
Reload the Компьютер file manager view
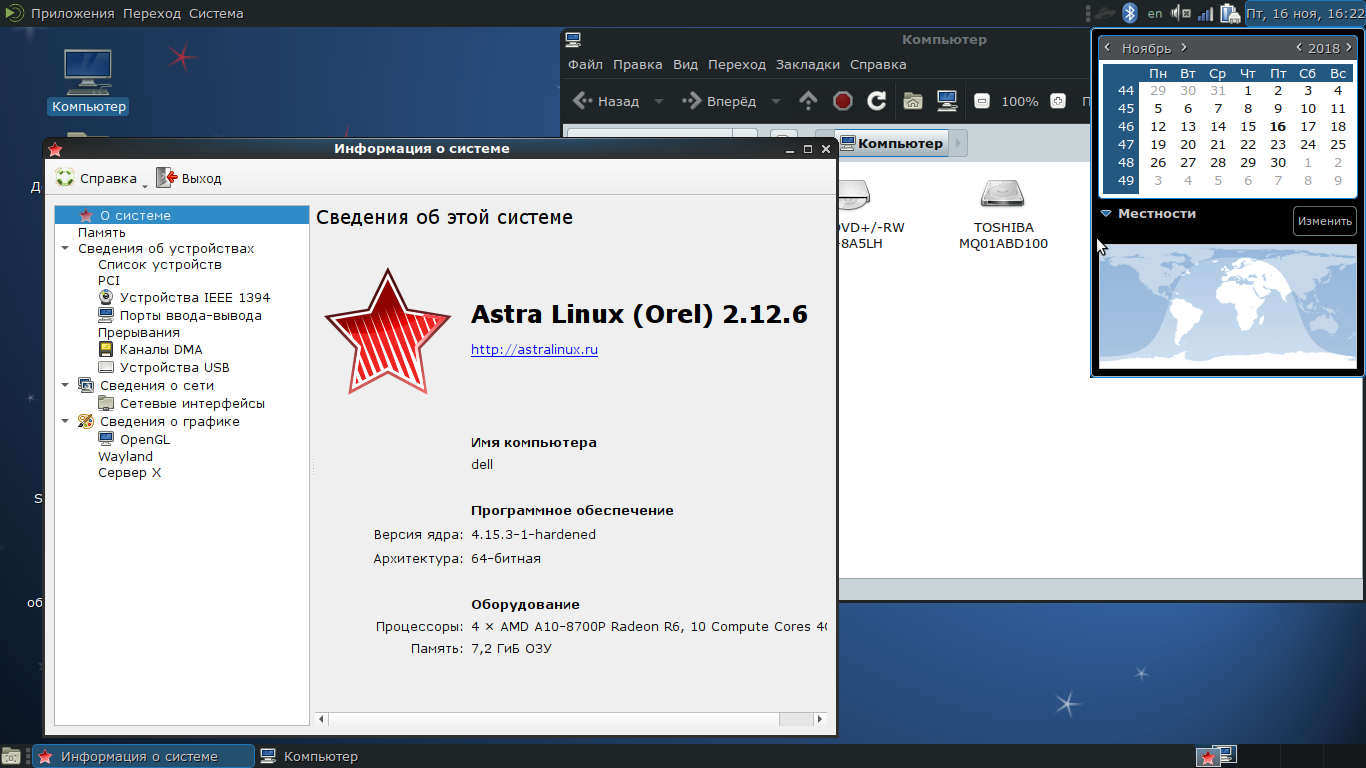coord(877,101)
